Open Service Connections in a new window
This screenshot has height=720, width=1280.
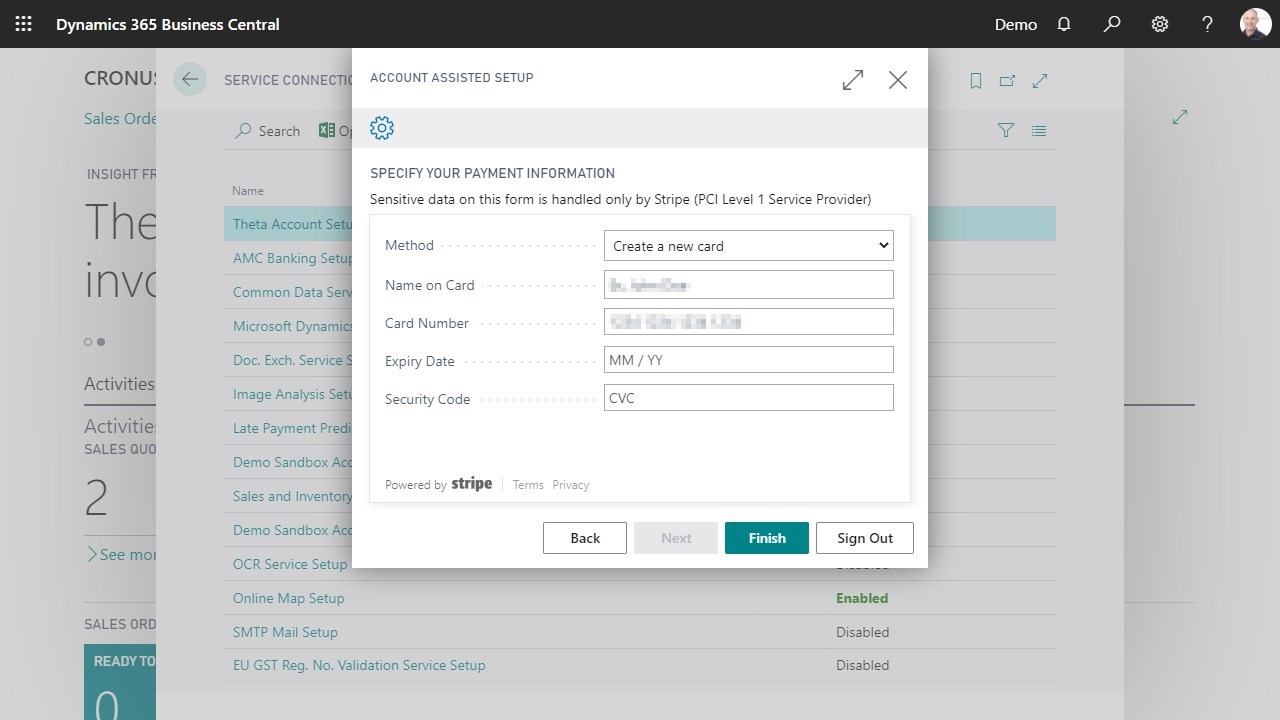tap(1008, 81)
